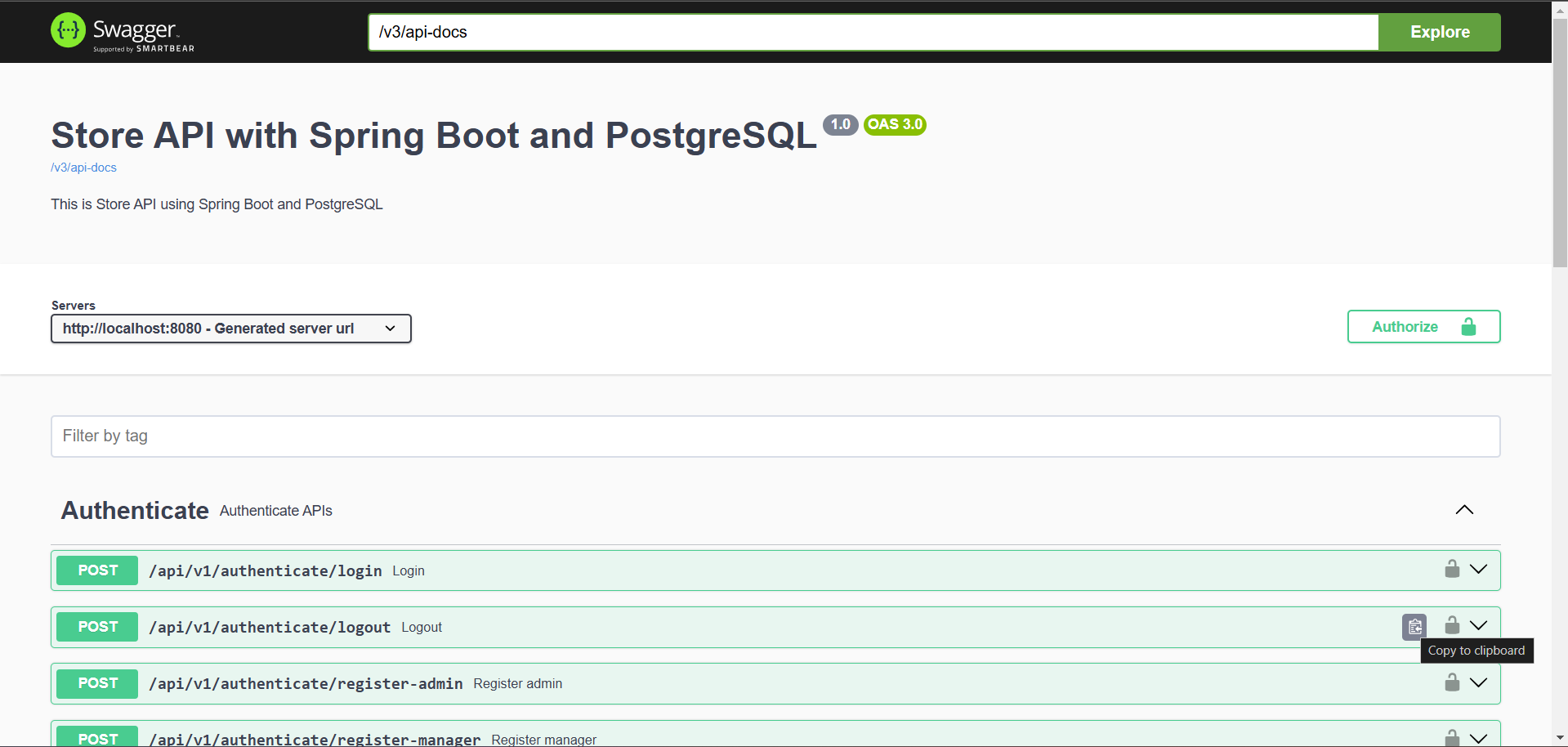
Task: Click the page scrollbar up arrow
Action: click(x=1560, y=10)
